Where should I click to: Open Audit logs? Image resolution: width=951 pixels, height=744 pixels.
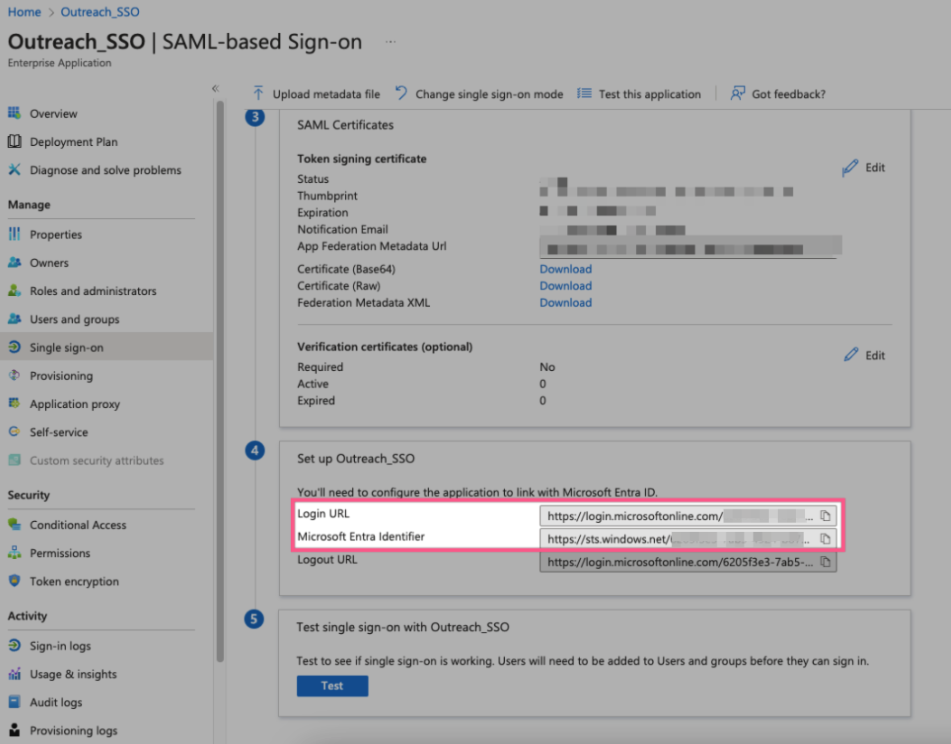56,702
